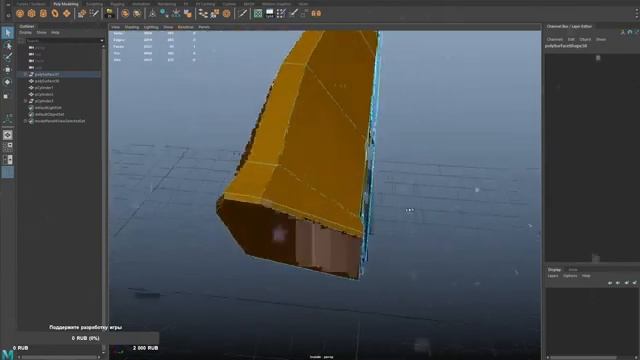Click the Channel Box / Layer Editor title tab

point(569,26)
